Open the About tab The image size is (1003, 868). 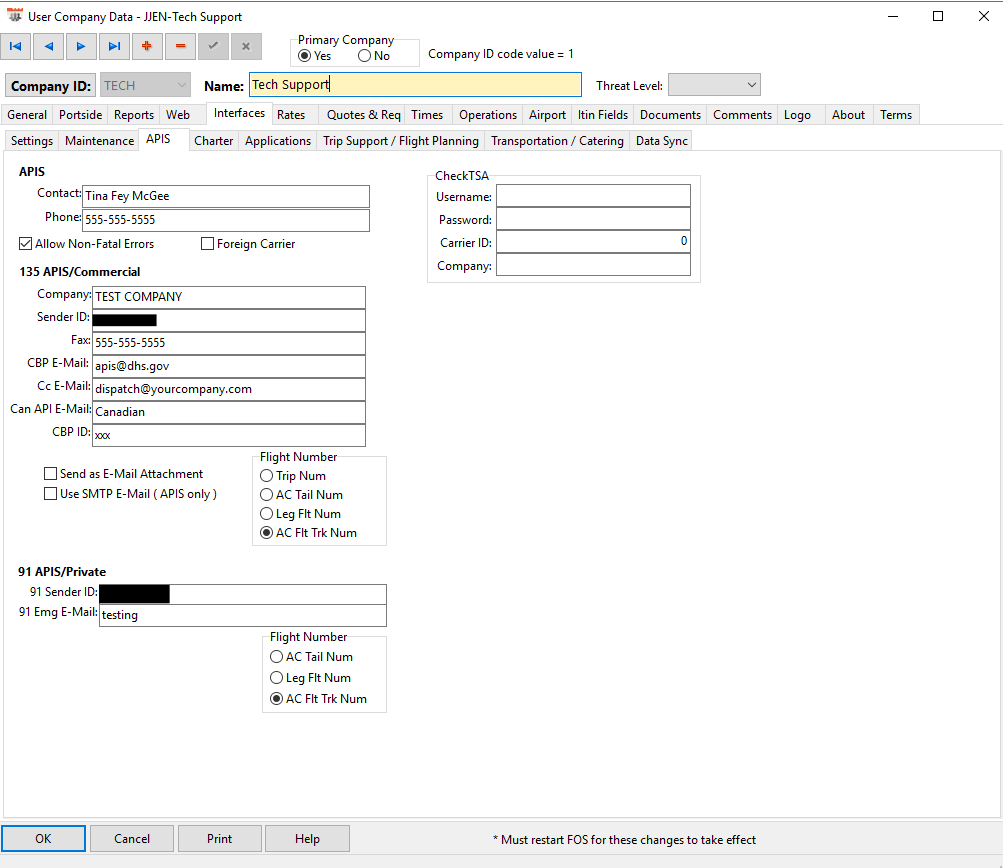pyautogui.click(x=848, y=114)
